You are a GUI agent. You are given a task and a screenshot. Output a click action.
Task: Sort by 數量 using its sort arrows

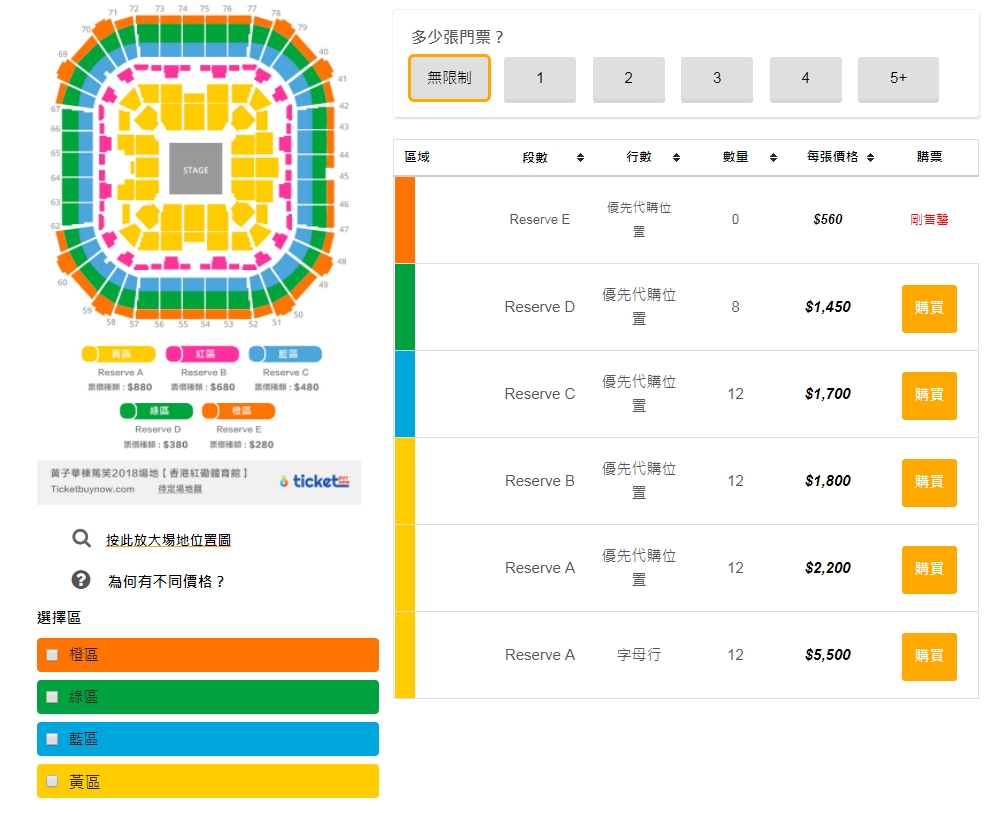pos(773,157)
